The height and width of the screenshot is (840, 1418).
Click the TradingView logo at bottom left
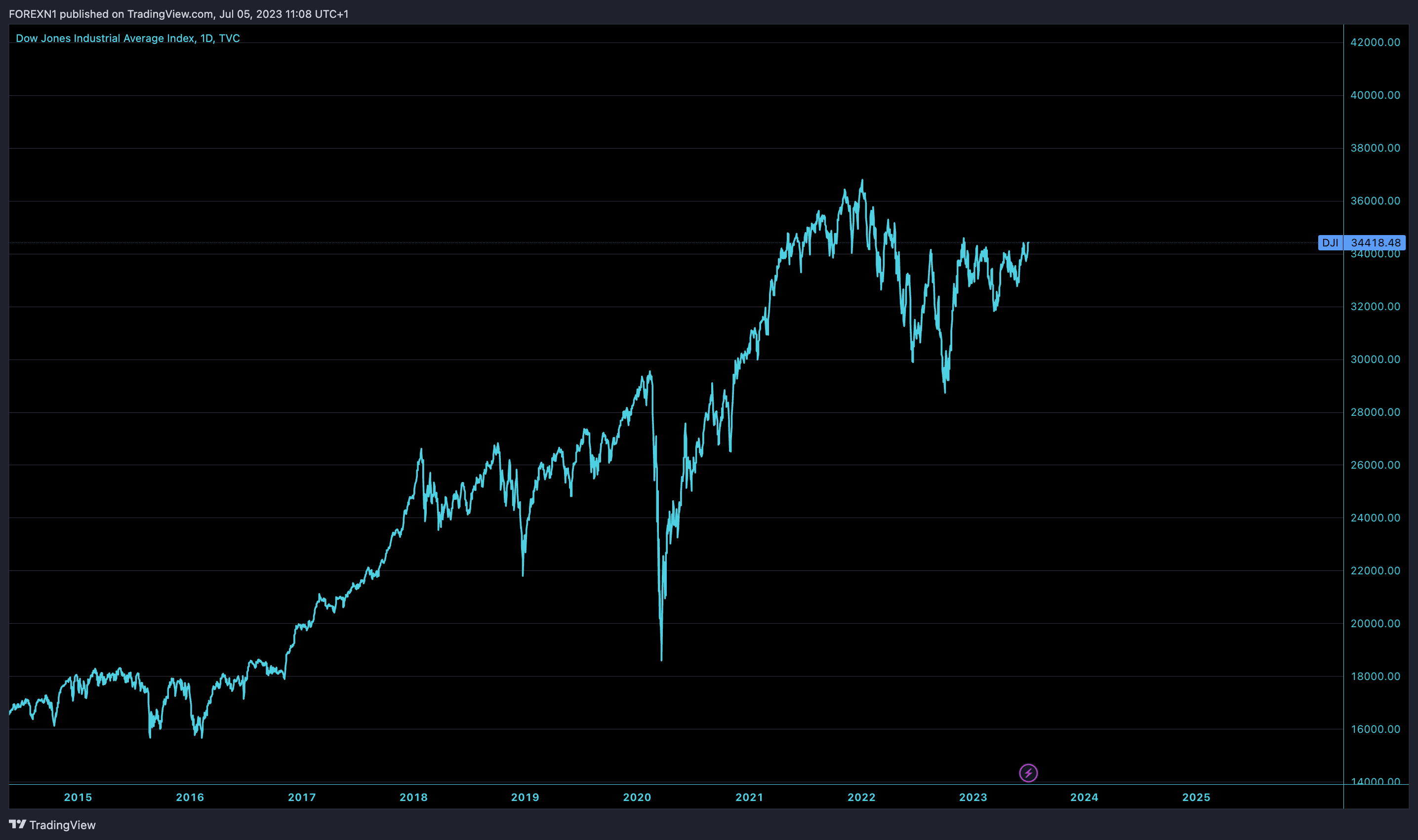(52, 825)
